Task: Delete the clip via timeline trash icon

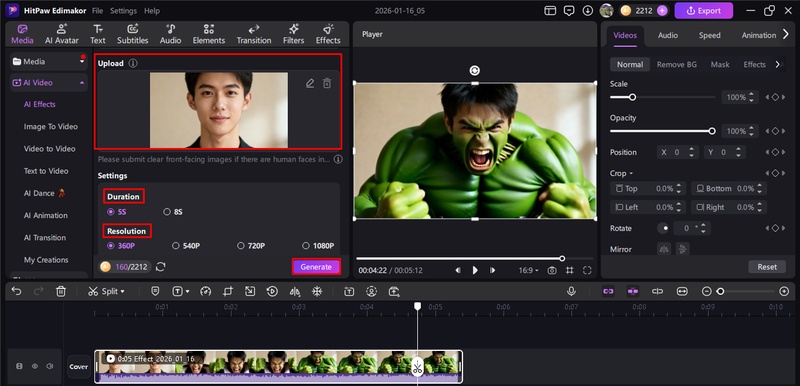Action: coord(61,291)
